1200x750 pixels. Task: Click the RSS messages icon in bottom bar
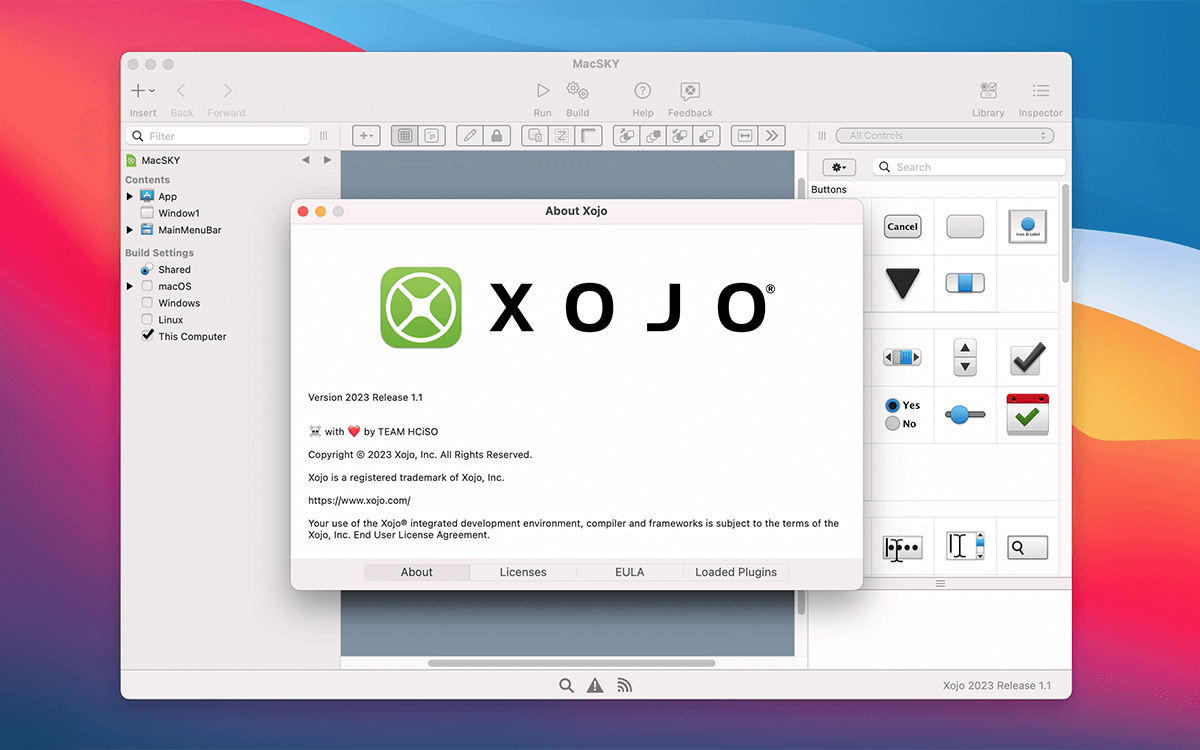tap(624, 685)
